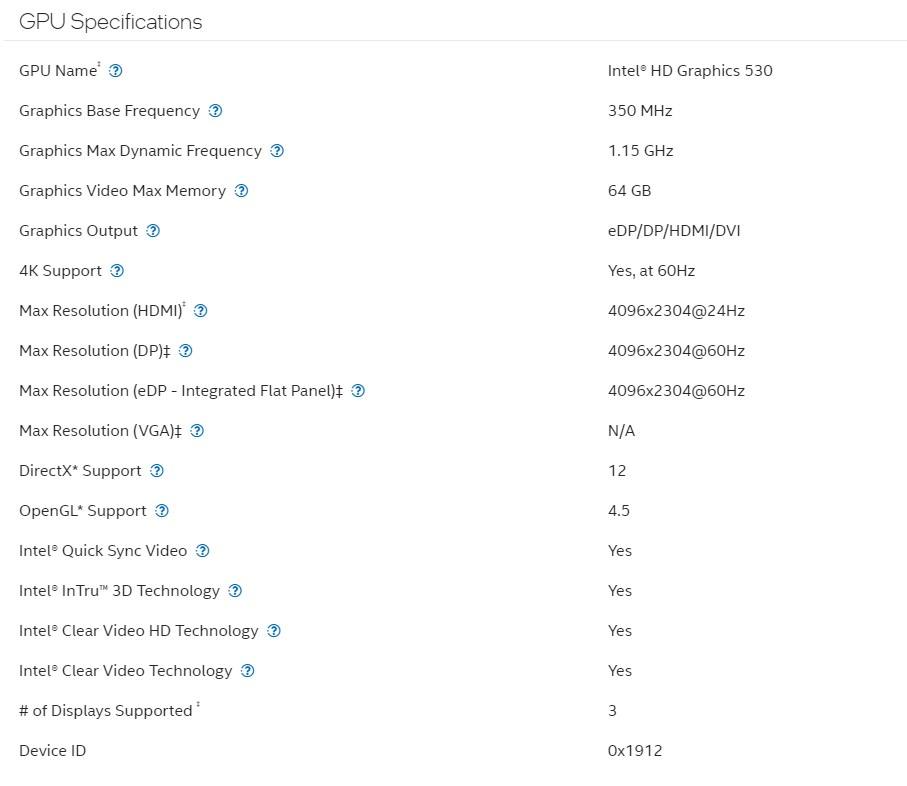907x786 pixels.
Task: Open help for Intel InTru 3D Technology
Action: tap(235, 591)
